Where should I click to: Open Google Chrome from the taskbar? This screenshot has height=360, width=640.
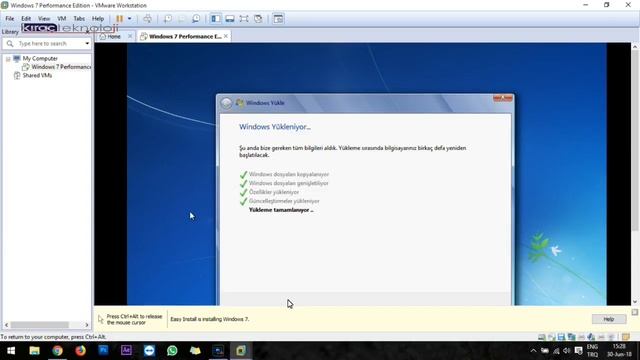57,351
